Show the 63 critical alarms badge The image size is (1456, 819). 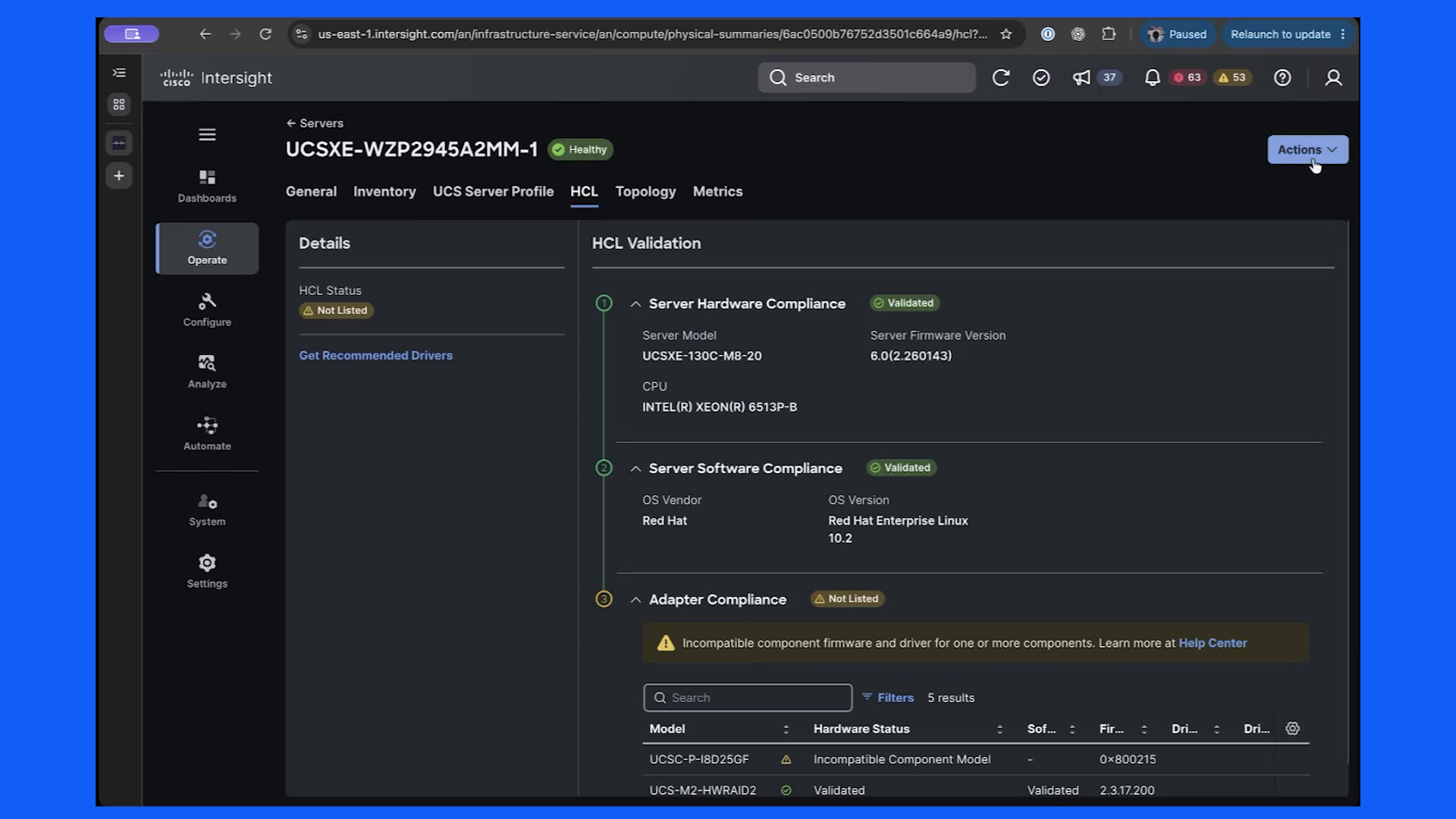1188,77
